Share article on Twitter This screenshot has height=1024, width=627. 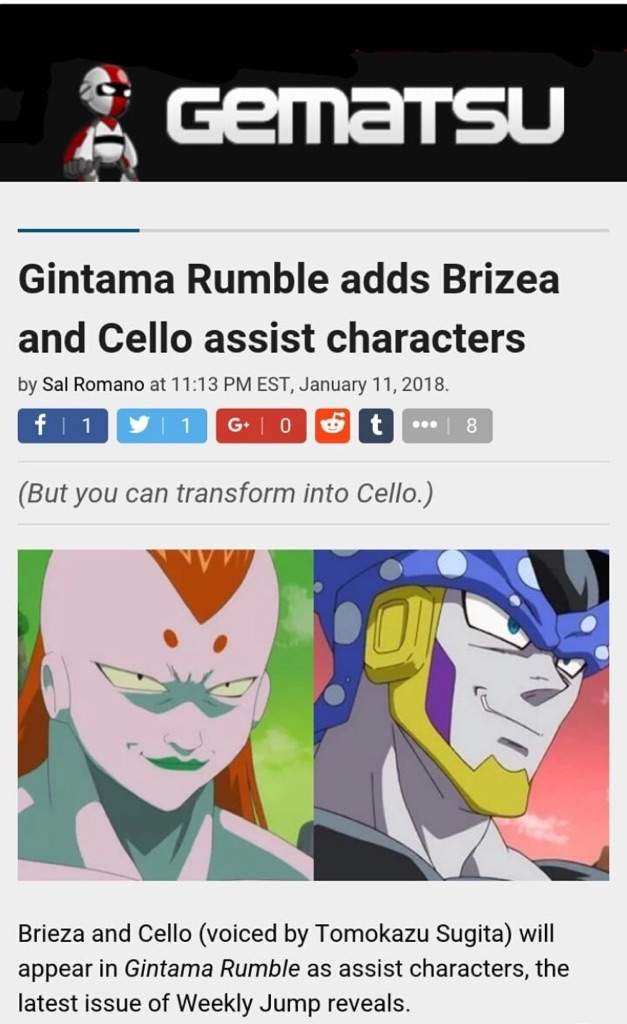pos(161,426)
